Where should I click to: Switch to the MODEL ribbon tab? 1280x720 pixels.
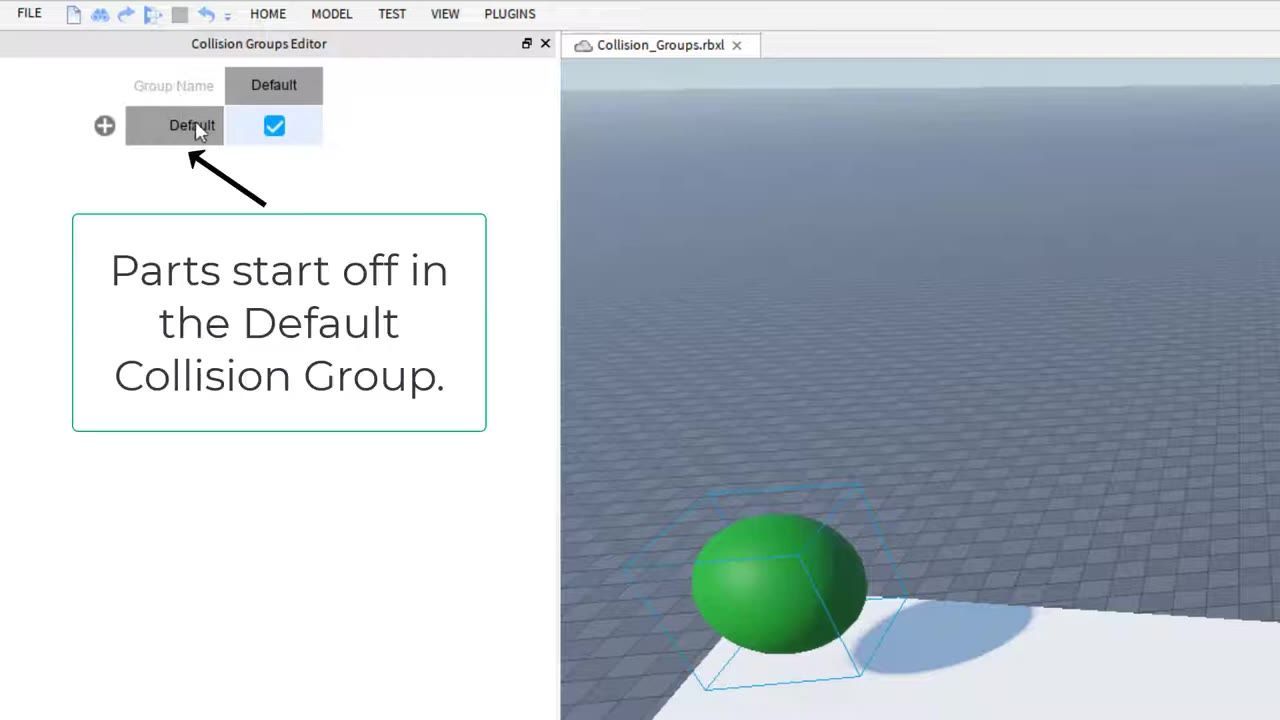coord(331,14)
